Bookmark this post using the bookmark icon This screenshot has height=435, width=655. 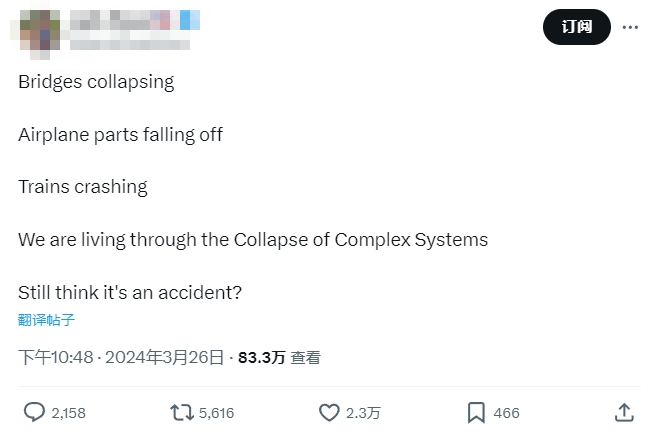point(476,412)
